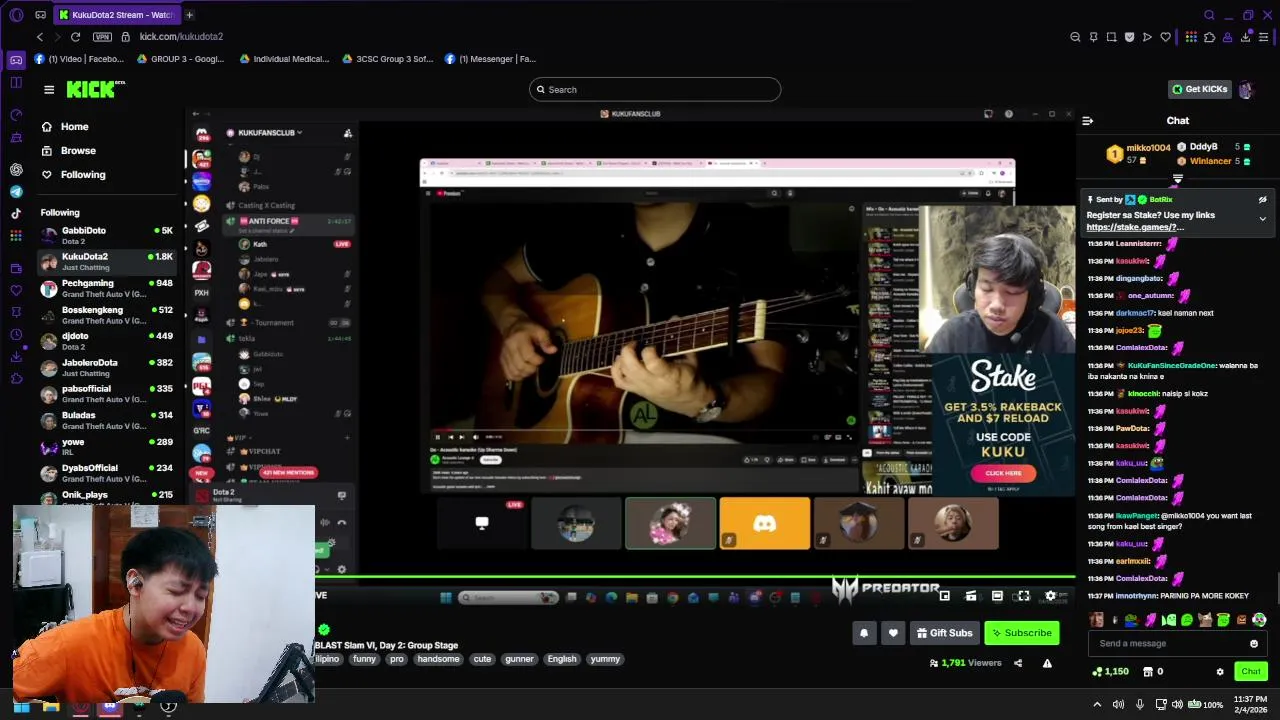1280x720 pixels.
Task: Turn on notifications with the bell button
Action: (x=864, y=633)
